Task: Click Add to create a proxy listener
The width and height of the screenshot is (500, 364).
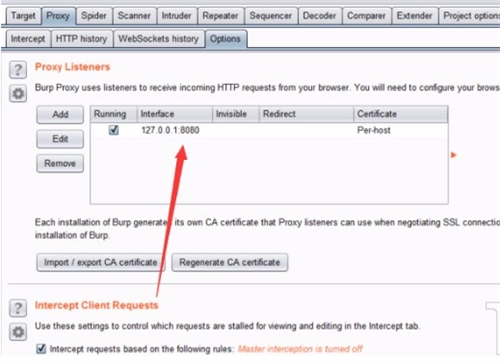Action: (60, 114)
